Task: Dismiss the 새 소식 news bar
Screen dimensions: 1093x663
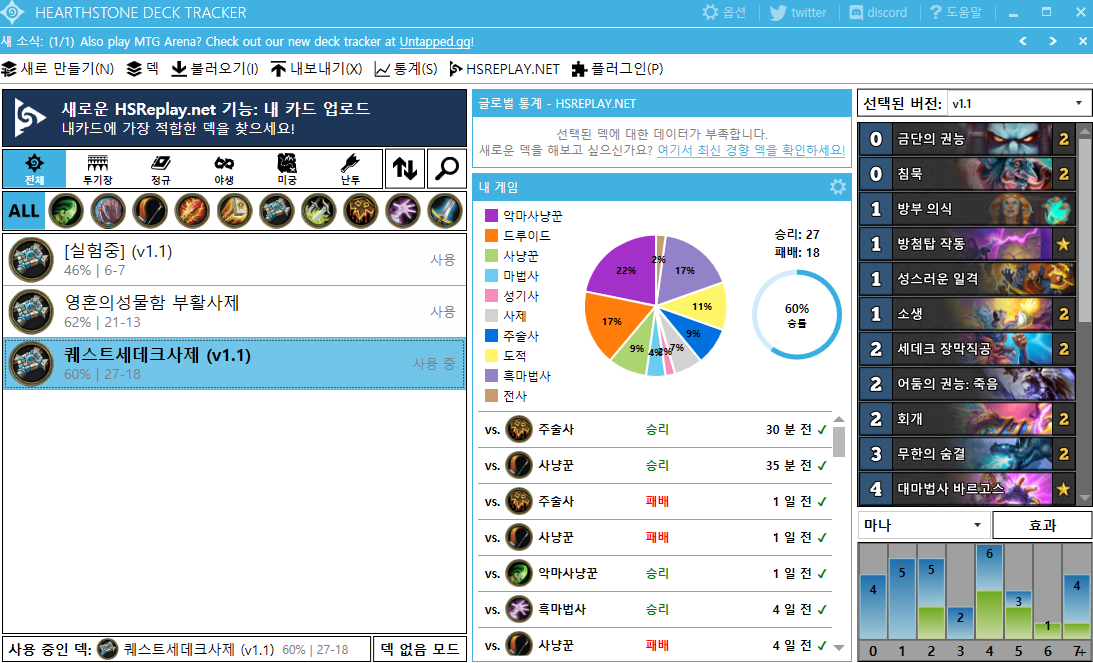Action: 1083,41
